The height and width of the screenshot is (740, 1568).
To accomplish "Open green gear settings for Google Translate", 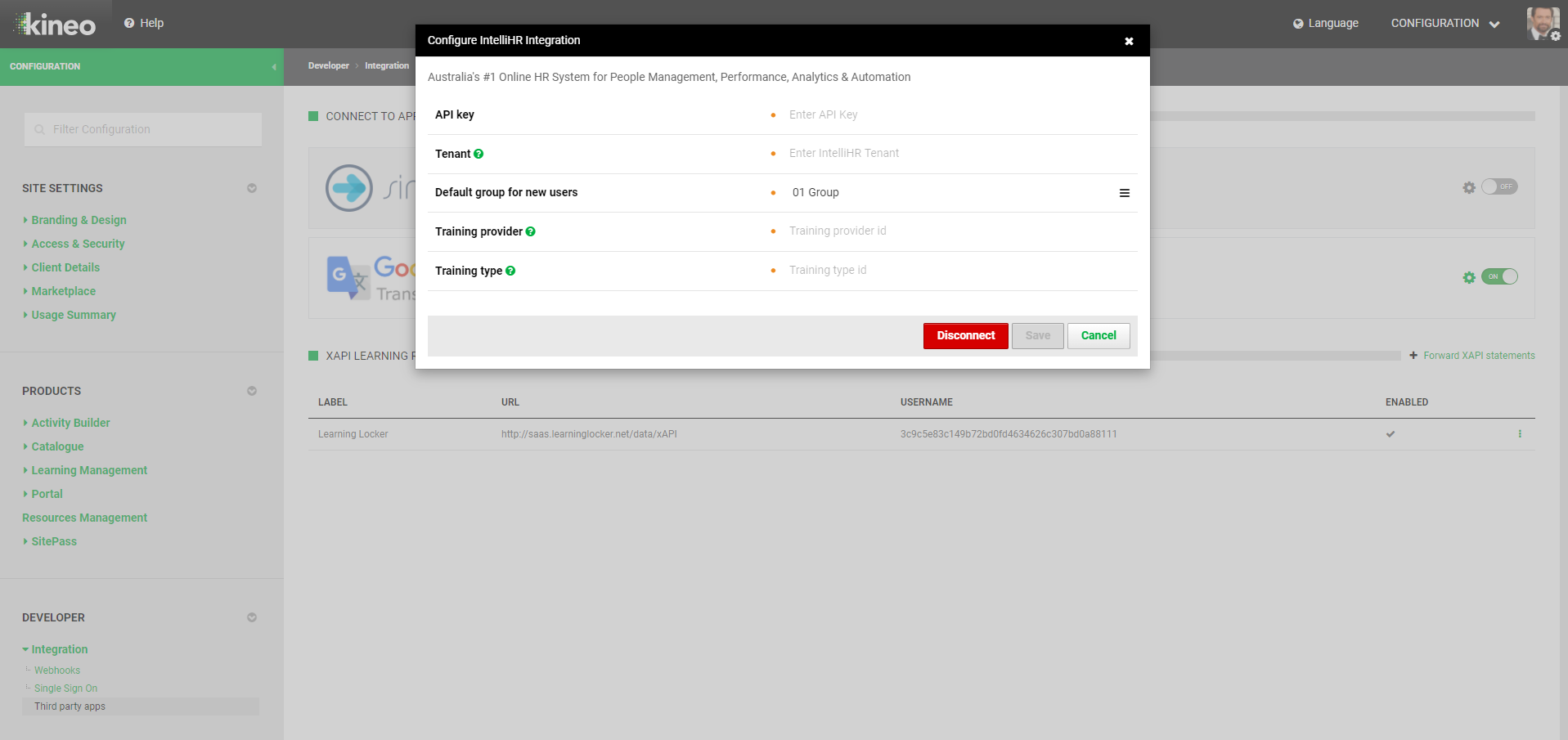I will pyautogui.click(x=1469, y=277).
